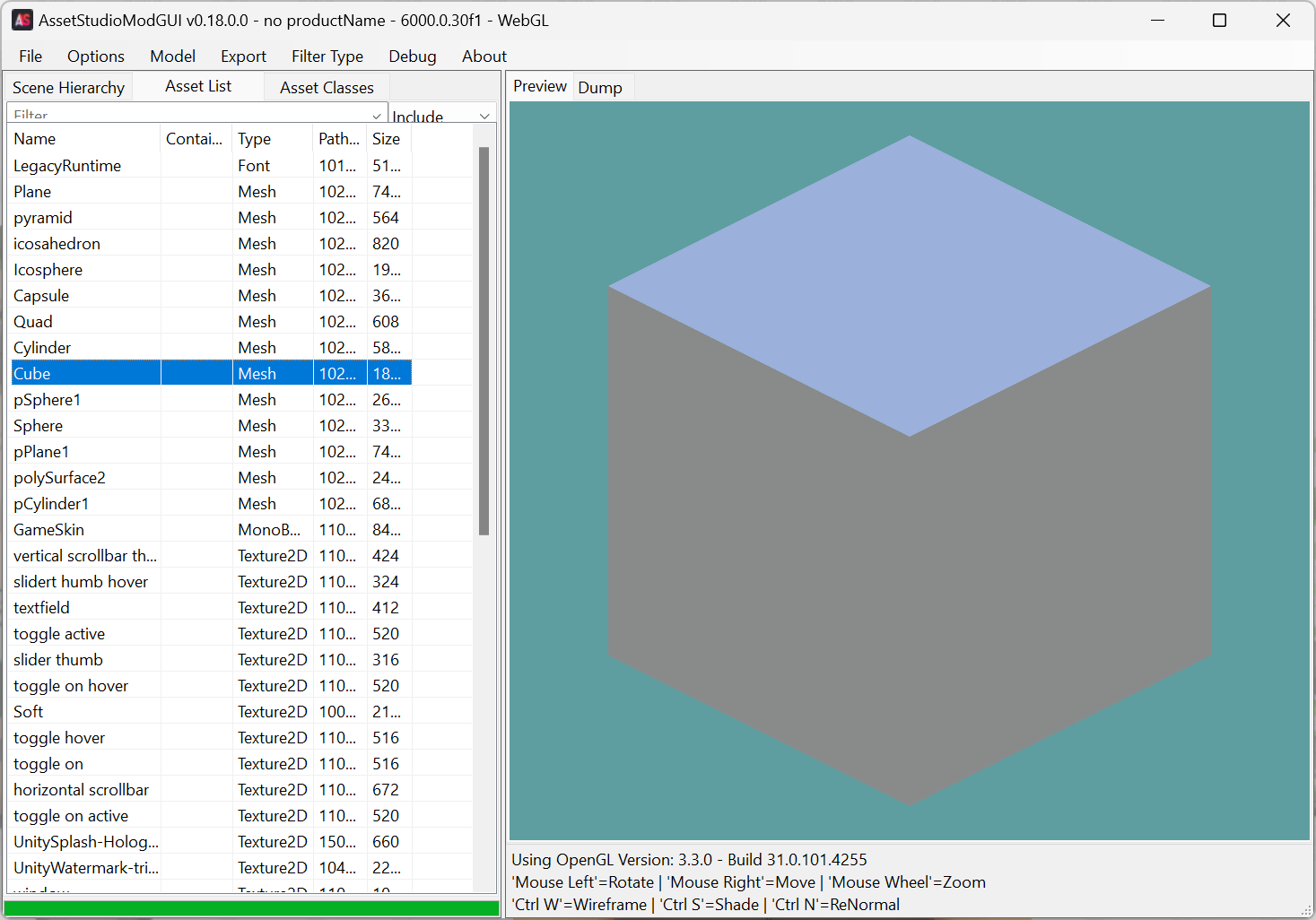Select the 'toggle active' texture row

[211, 634]
